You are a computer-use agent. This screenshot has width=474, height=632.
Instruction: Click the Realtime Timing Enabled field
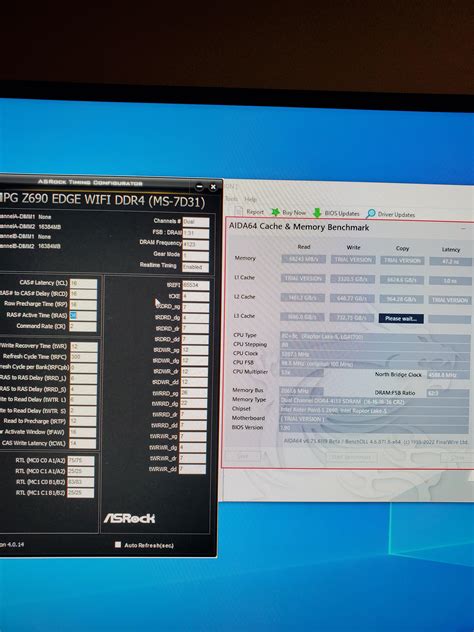(x=195, y=267)
